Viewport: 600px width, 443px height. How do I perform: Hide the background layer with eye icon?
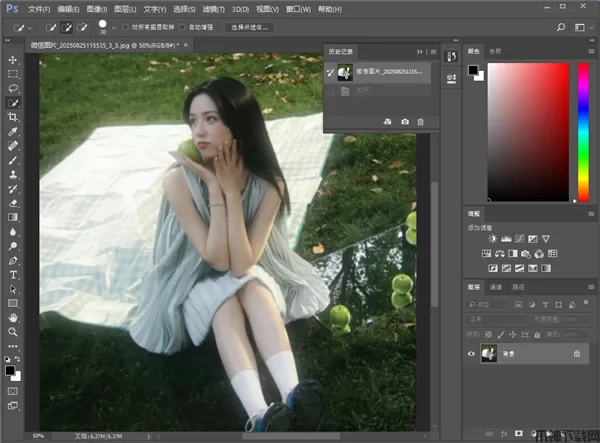471,353
